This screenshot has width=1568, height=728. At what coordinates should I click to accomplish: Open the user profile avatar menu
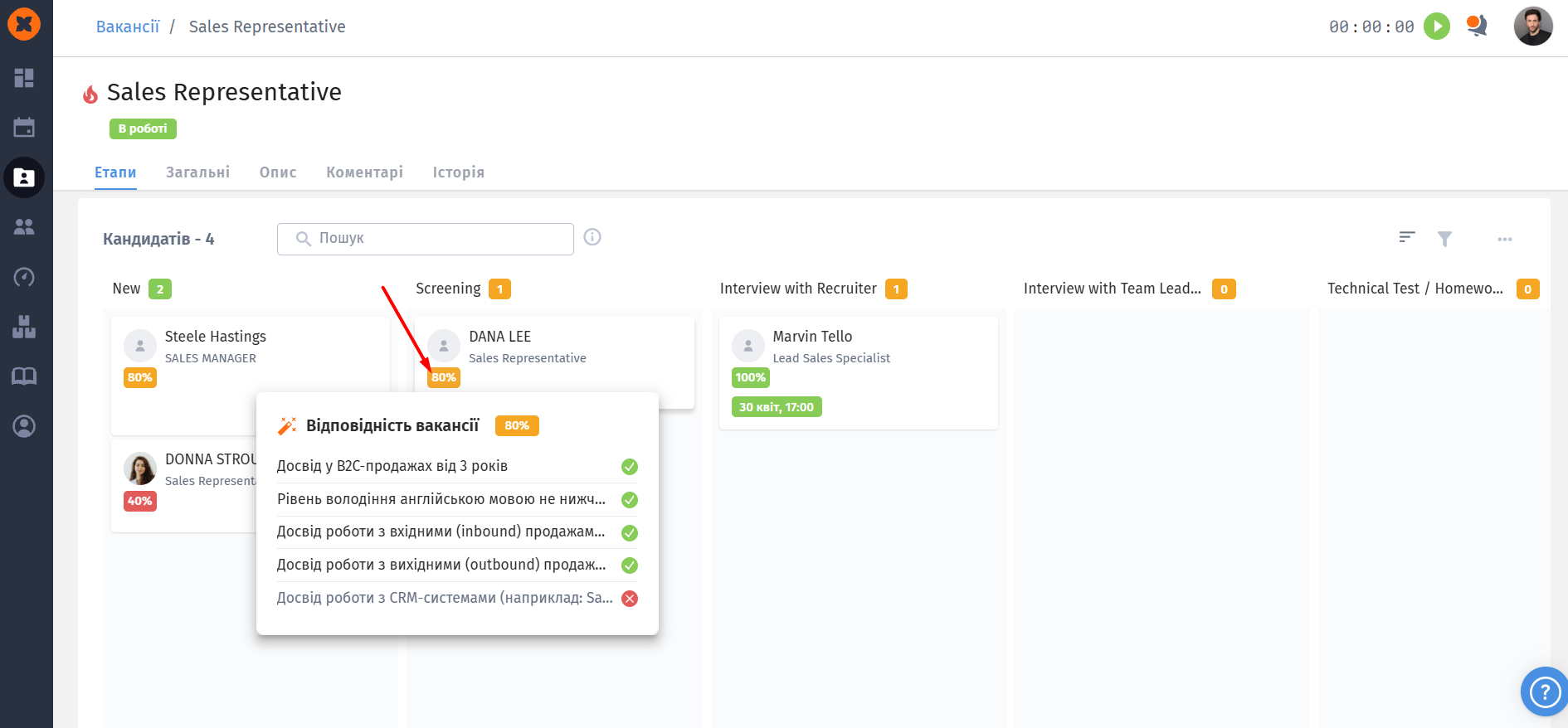coord(1532,27)
